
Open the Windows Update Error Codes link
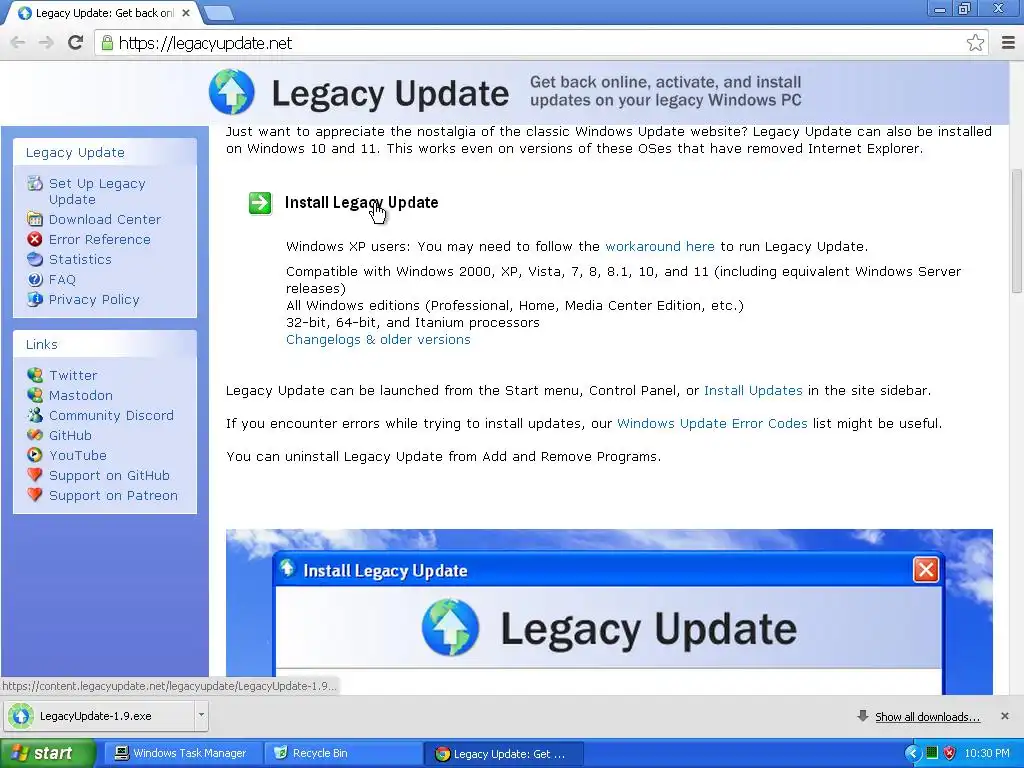[712, 424]
